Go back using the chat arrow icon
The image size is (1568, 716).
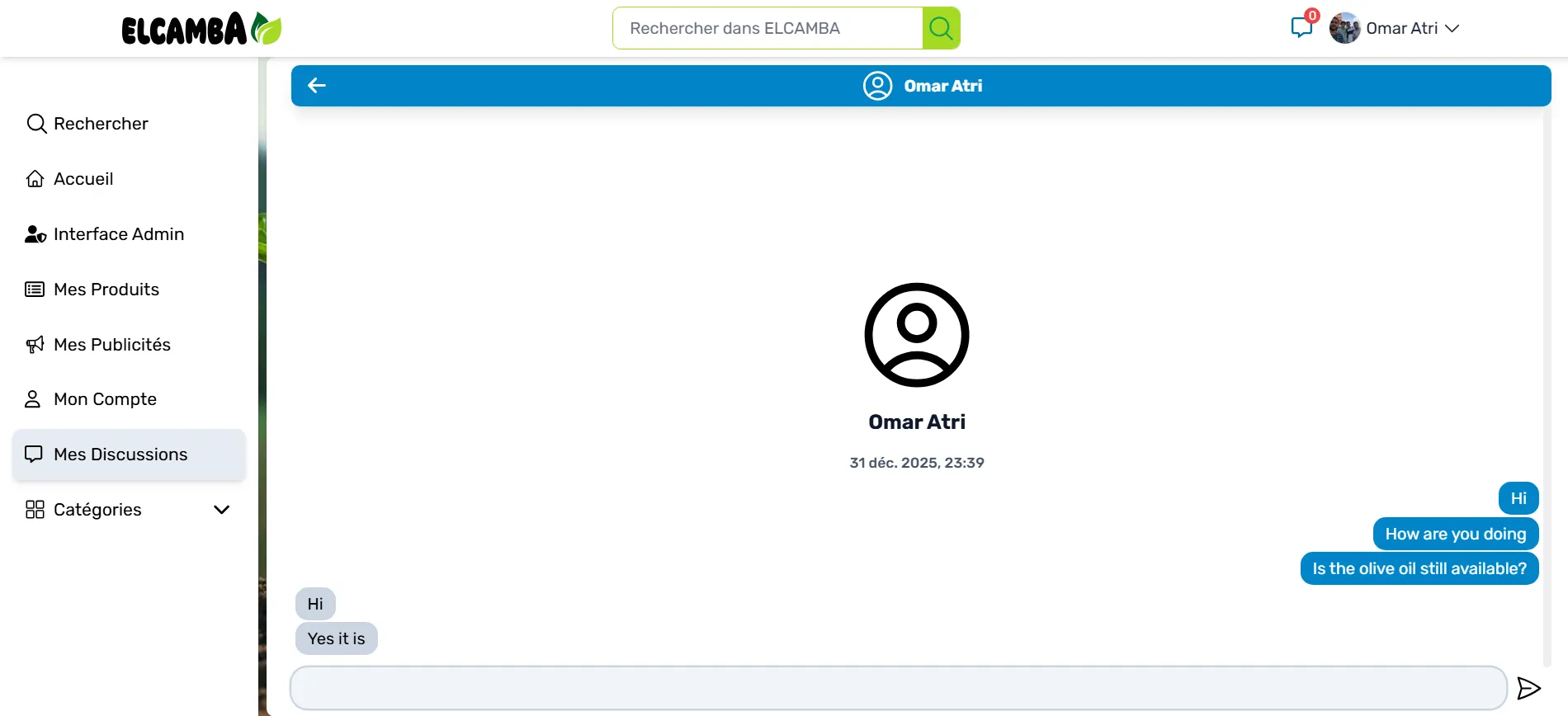[x=317, y=85]
